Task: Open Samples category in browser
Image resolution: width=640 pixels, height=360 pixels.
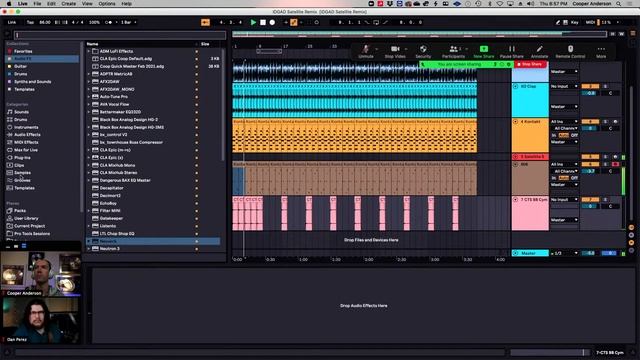Action: click(x=22, y=173)
